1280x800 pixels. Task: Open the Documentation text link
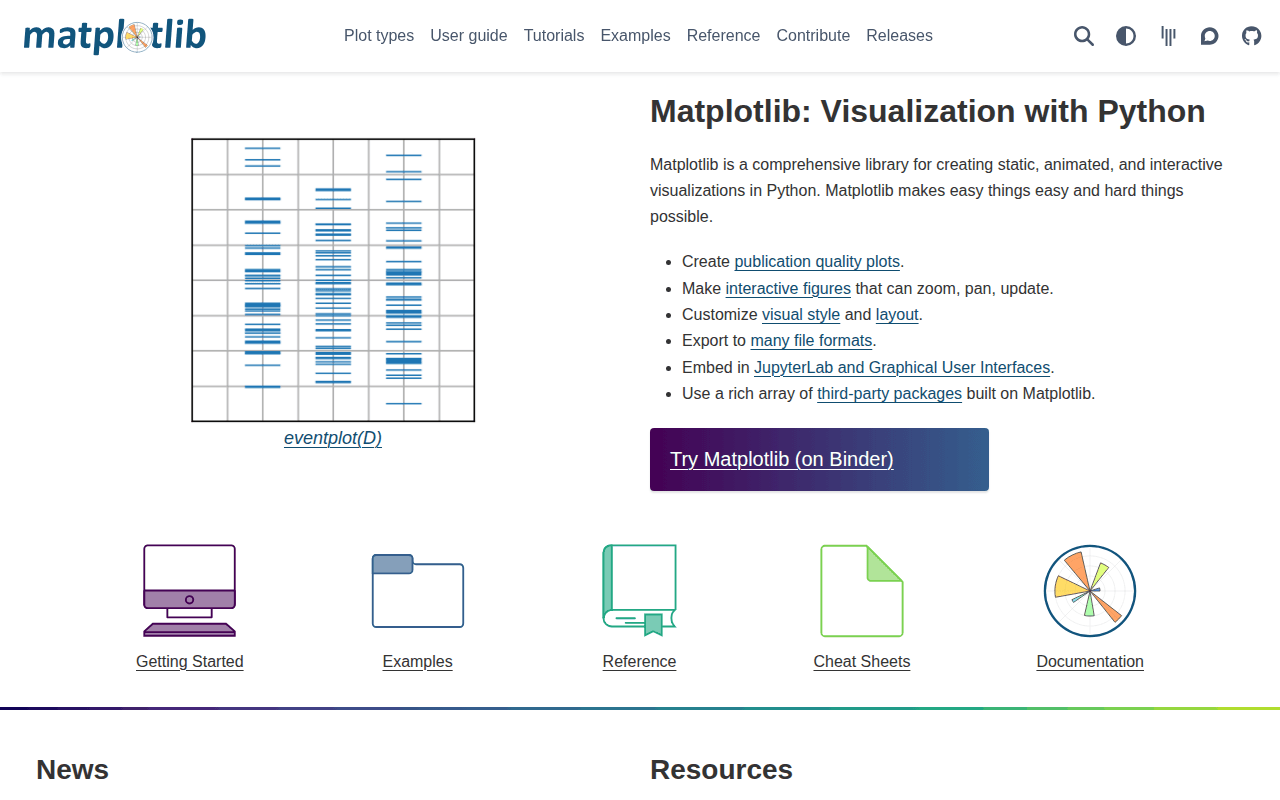pyautogui.click(x=1090, y=662)
